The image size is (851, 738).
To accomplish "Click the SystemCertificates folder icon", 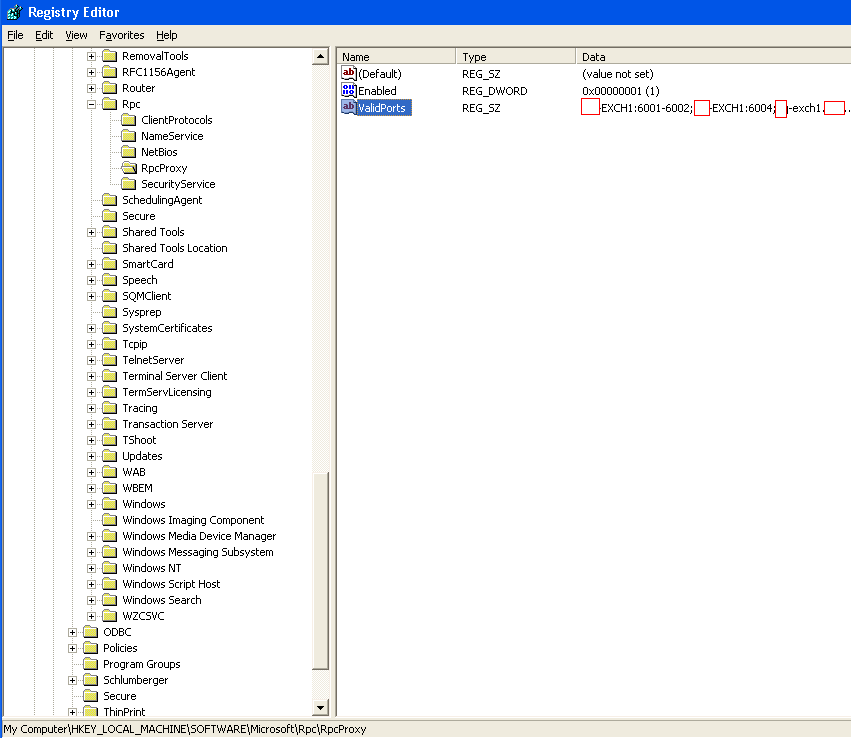I will point(110,328).
